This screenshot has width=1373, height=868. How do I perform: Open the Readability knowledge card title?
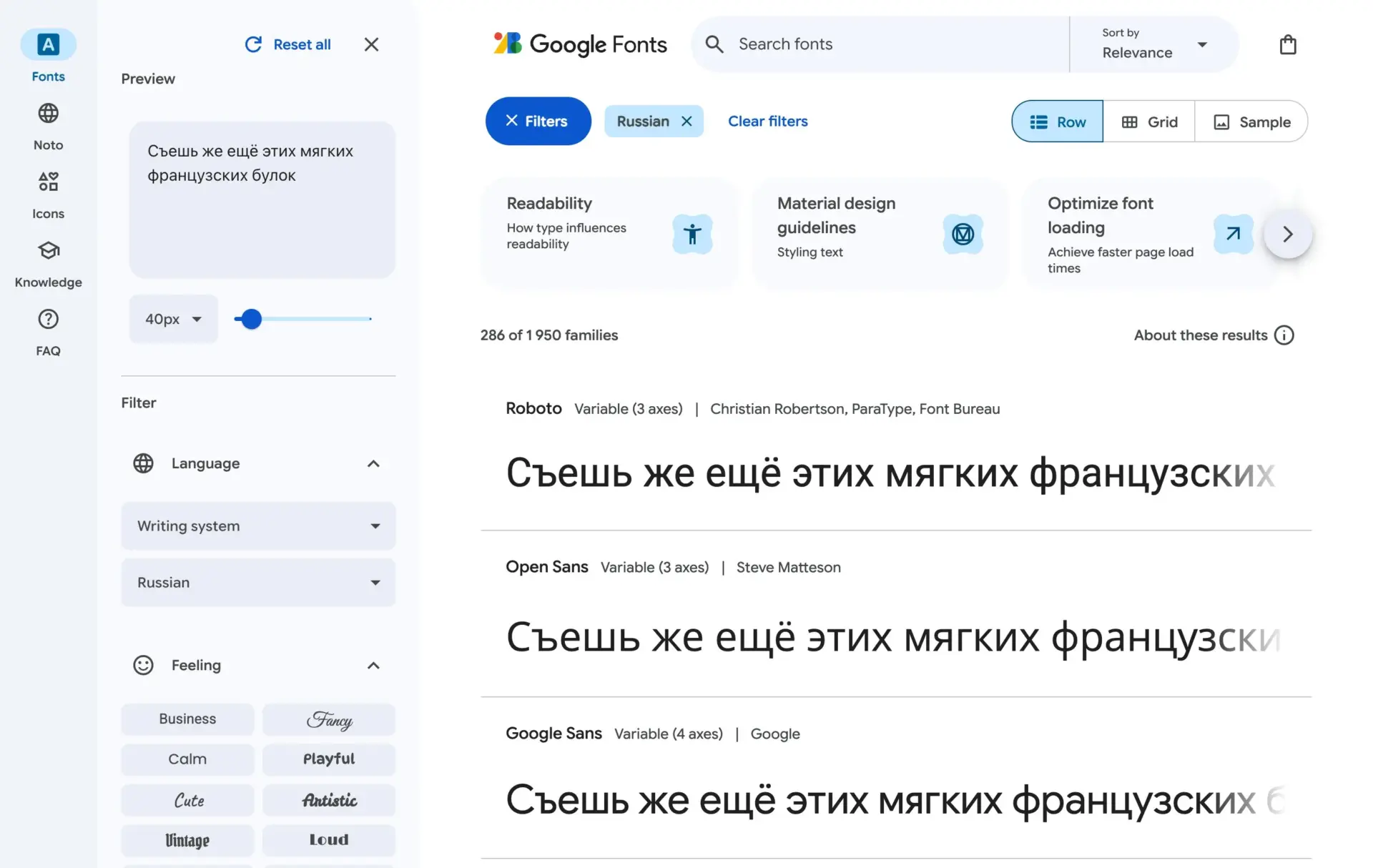coord(549,203)
